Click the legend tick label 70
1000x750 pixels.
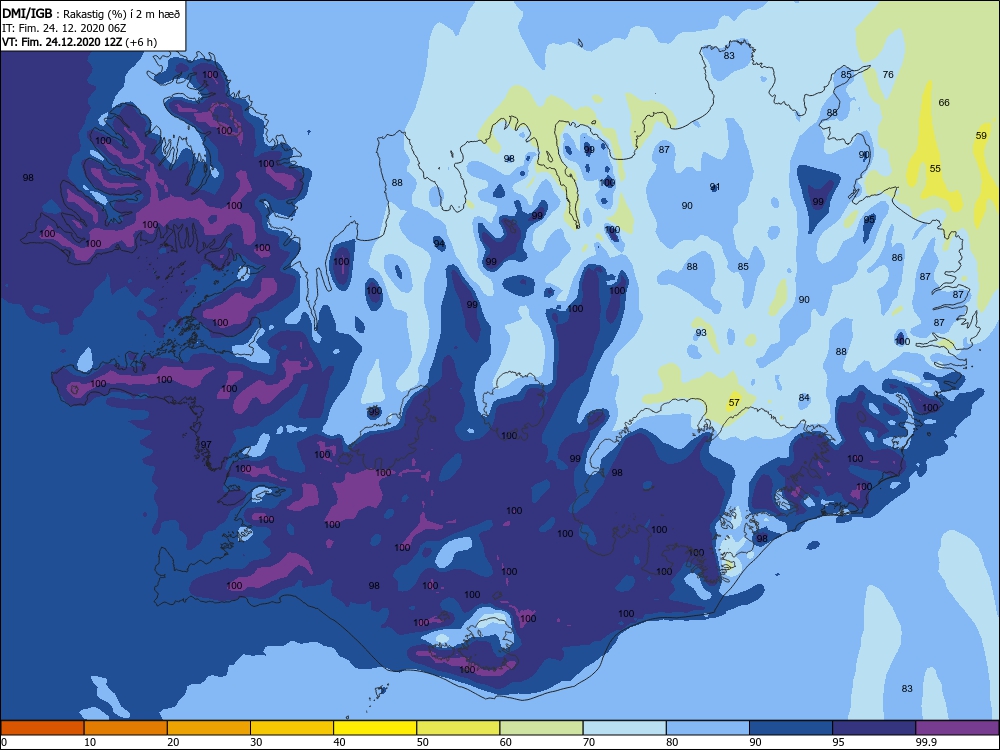(589, 742)
